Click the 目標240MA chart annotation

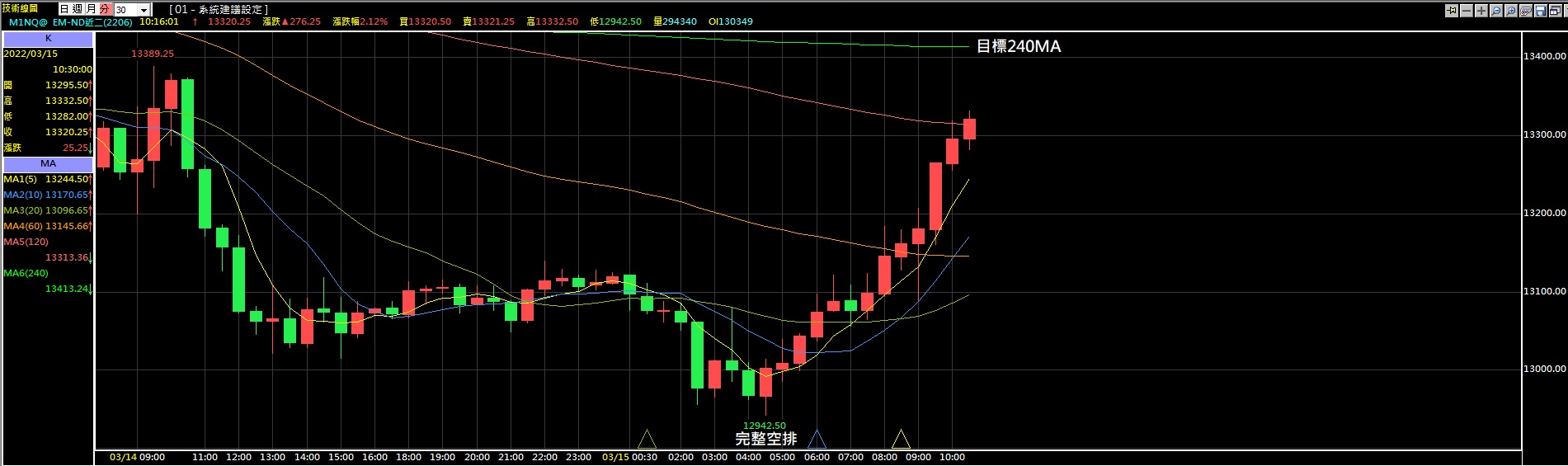(x=1018, y=47)
